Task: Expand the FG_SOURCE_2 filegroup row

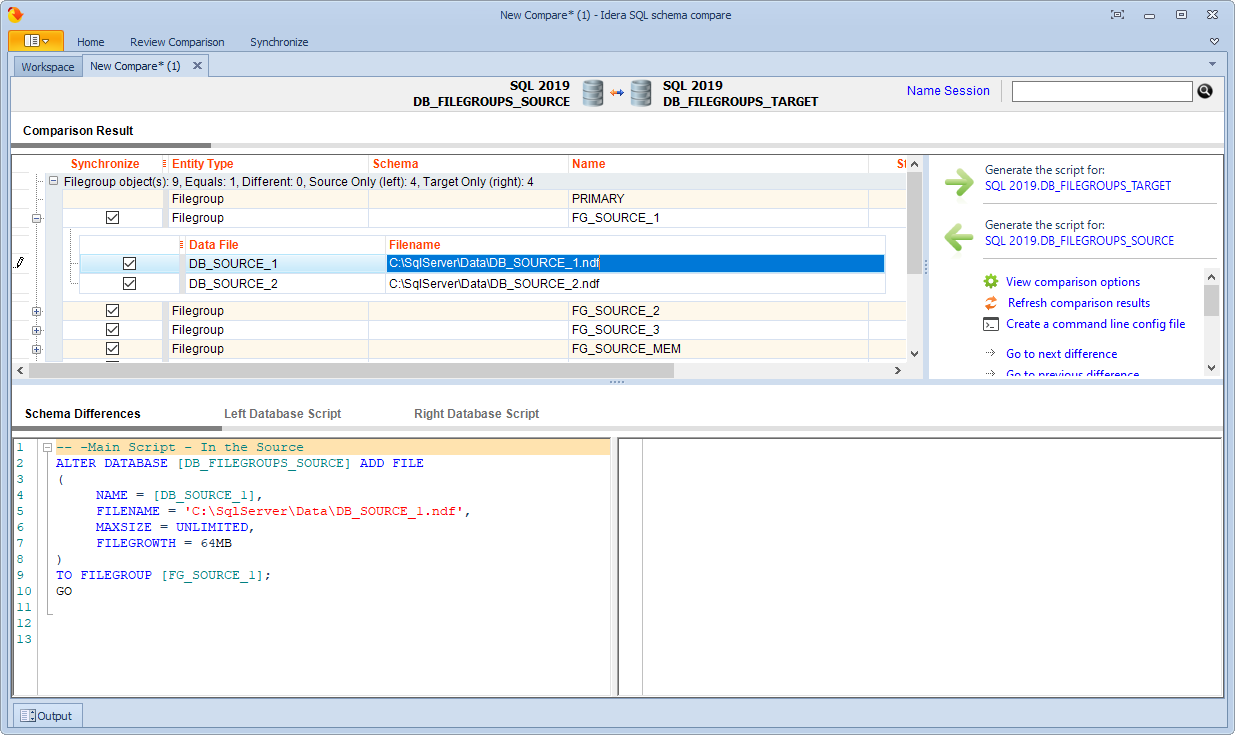Action: coord(37,311)
